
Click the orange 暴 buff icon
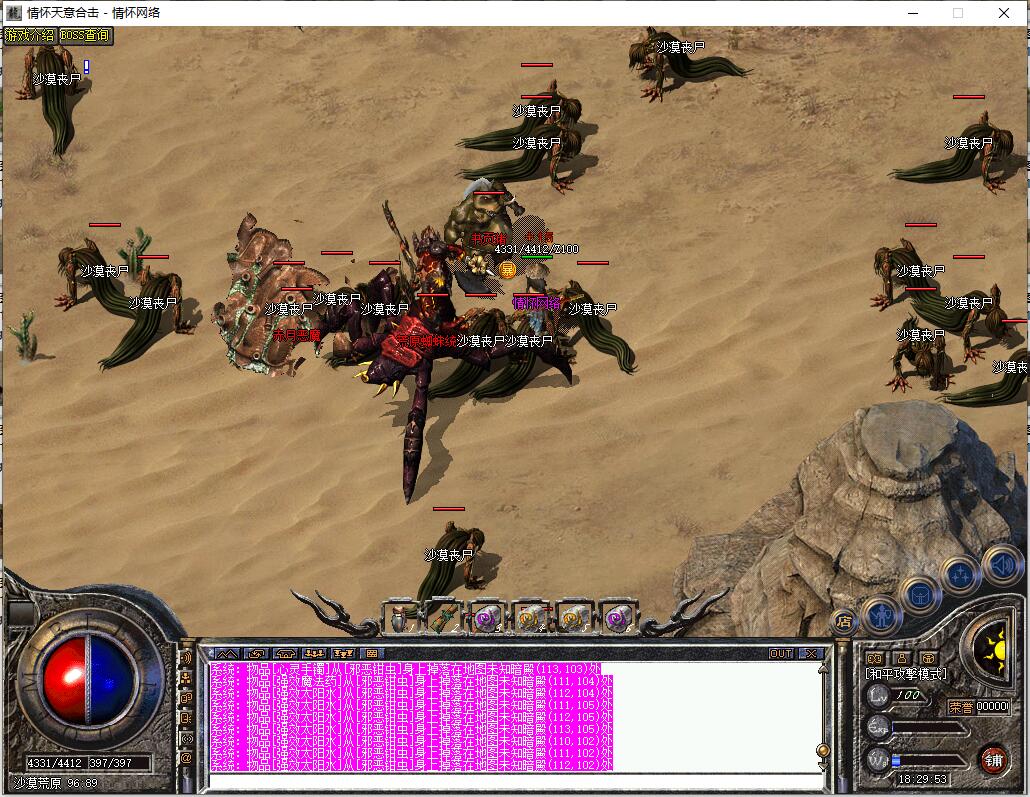[507, 269]
